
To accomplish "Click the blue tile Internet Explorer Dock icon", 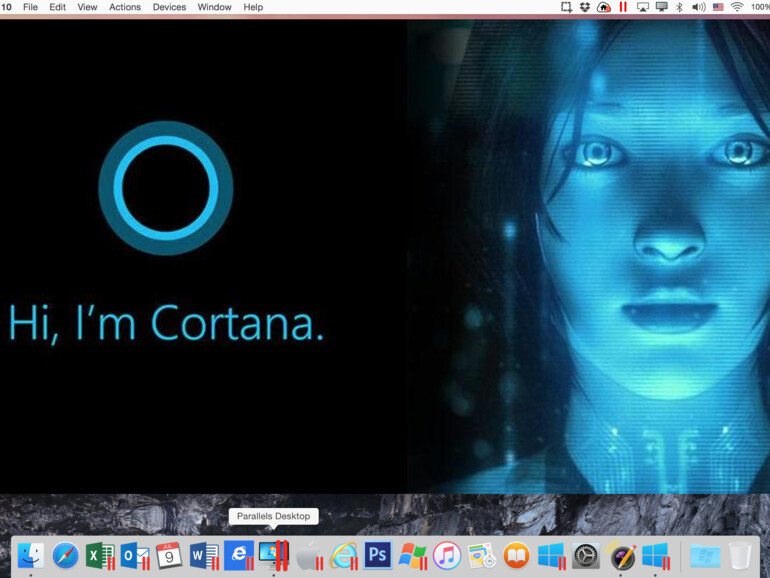I will pyautogui.click(x=239, y=556).
